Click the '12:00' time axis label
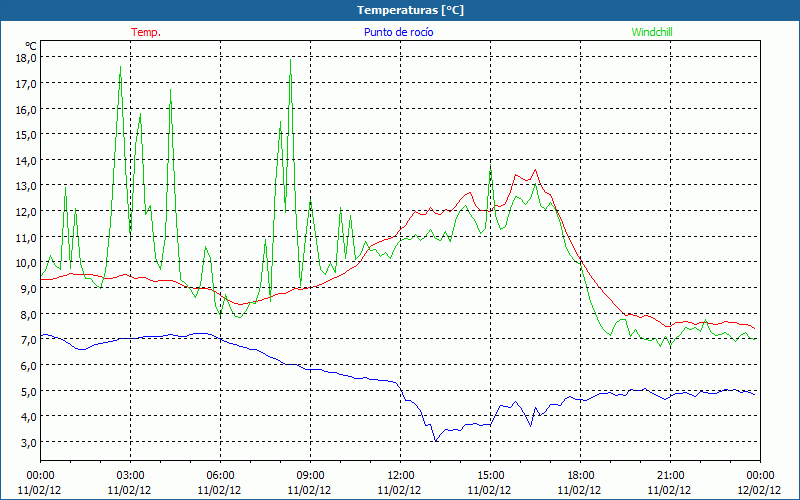This screenshot has width=800, height=500. pyautogui.click(x=401, y=476)
